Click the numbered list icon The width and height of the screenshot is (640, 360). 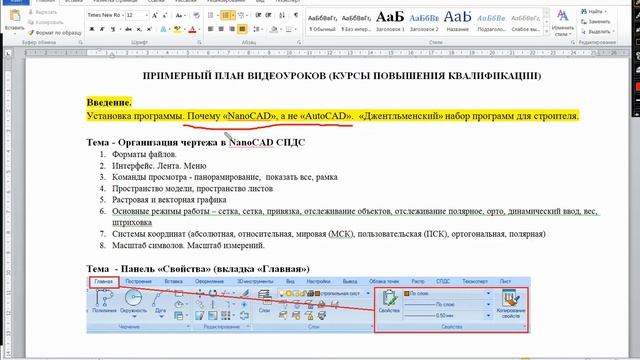(x=225, y=16)
